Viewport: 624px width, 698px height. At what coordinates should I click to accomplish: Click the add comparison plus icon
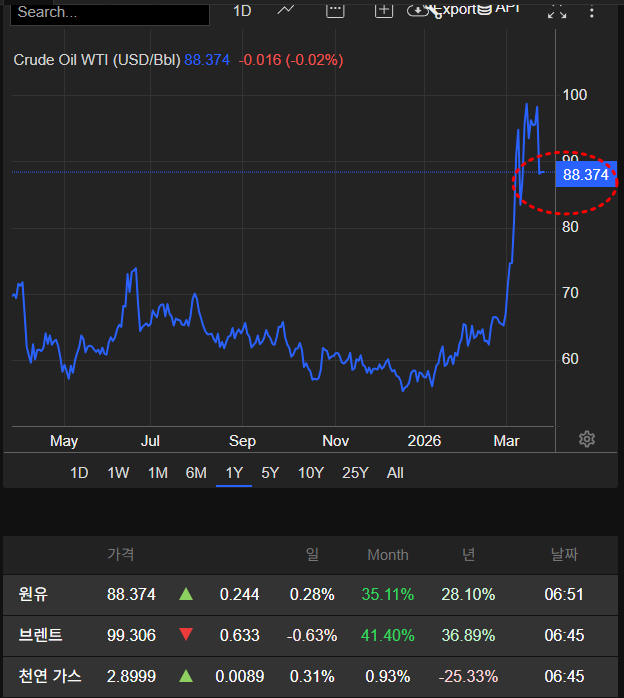tap(384, 10)
